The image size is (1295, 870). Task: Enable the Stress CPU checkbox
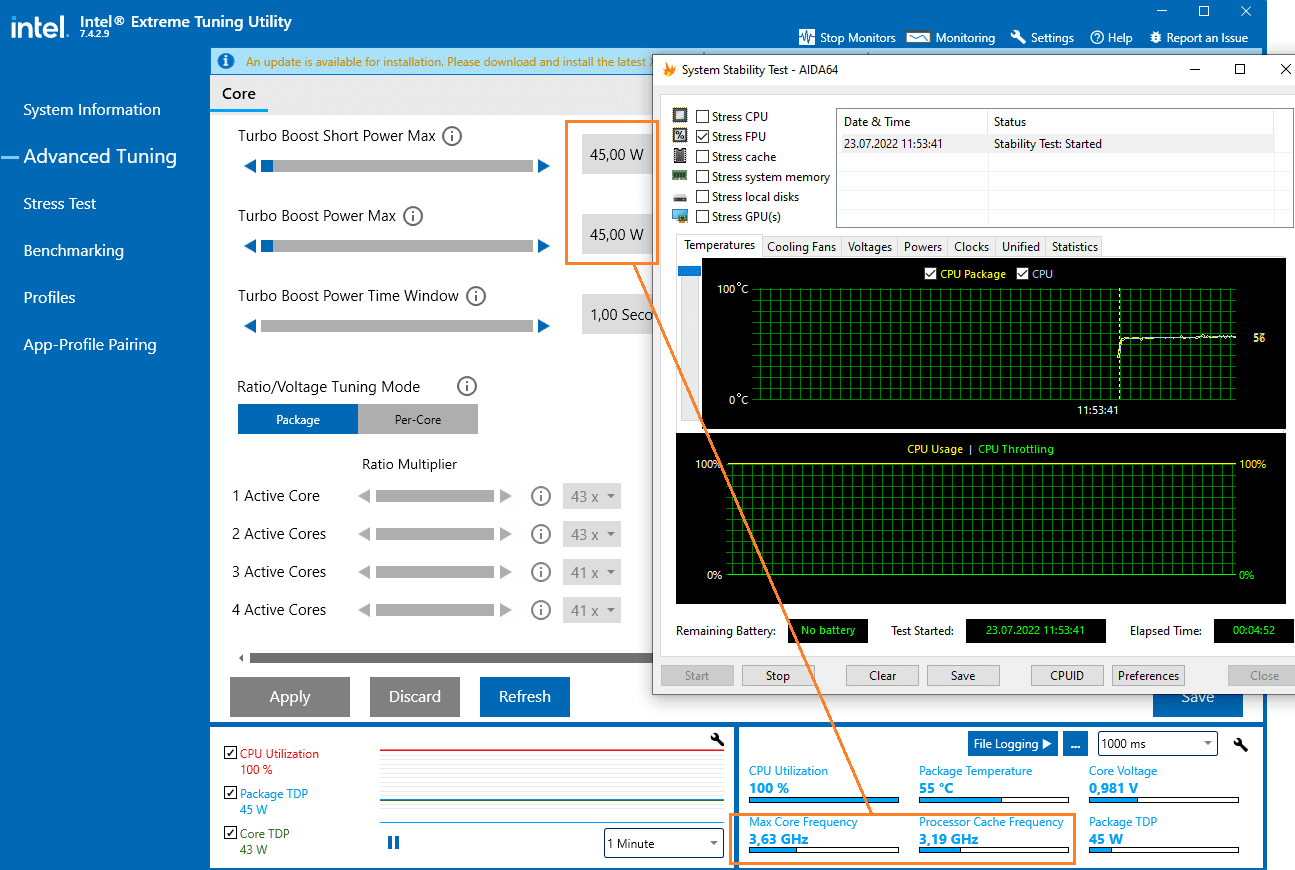tap(703, 117)
